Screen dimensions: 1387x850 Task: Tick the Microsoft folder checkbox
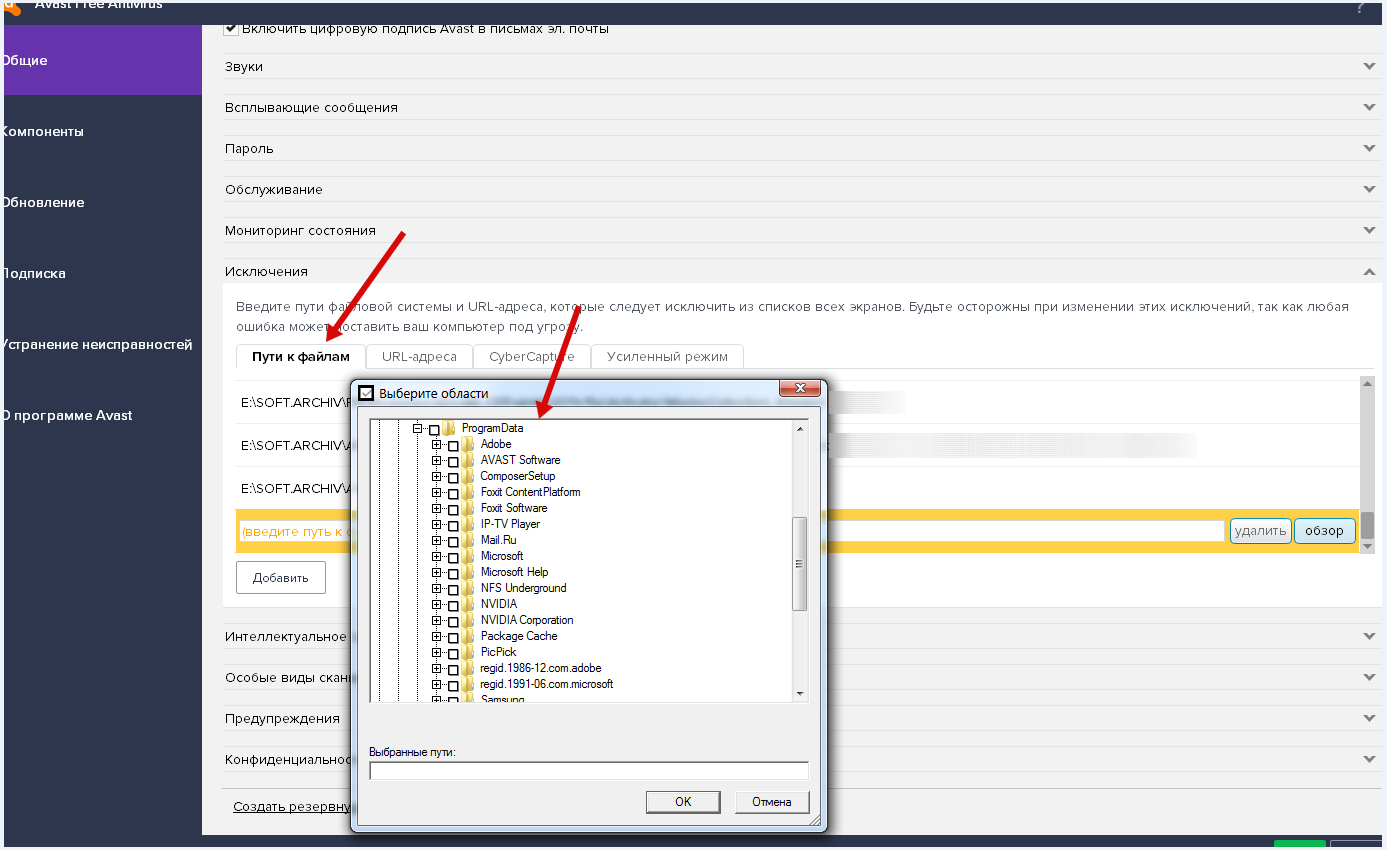tap(453, 557)
